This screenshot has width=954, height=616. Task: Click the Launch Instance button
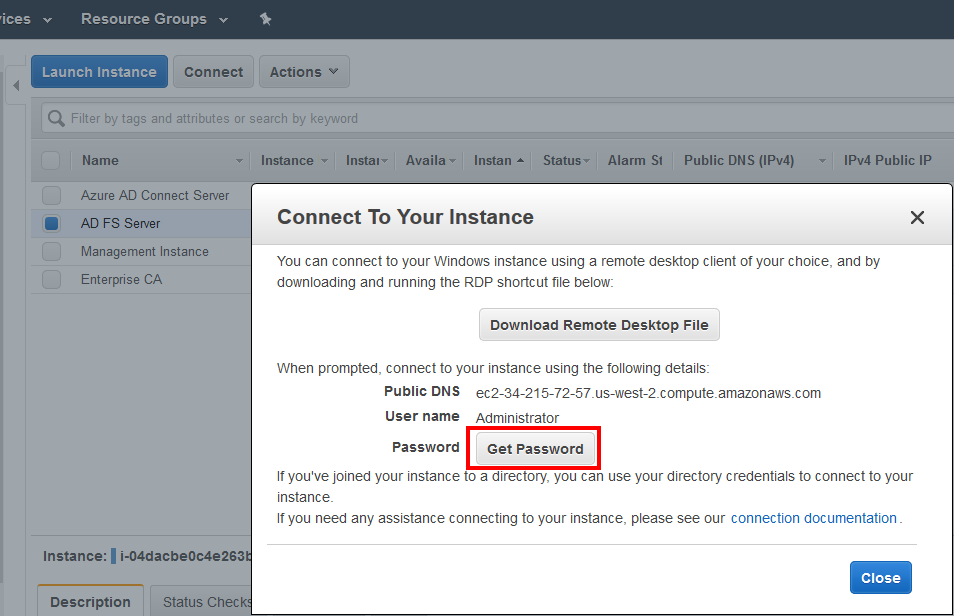[99, 71]
